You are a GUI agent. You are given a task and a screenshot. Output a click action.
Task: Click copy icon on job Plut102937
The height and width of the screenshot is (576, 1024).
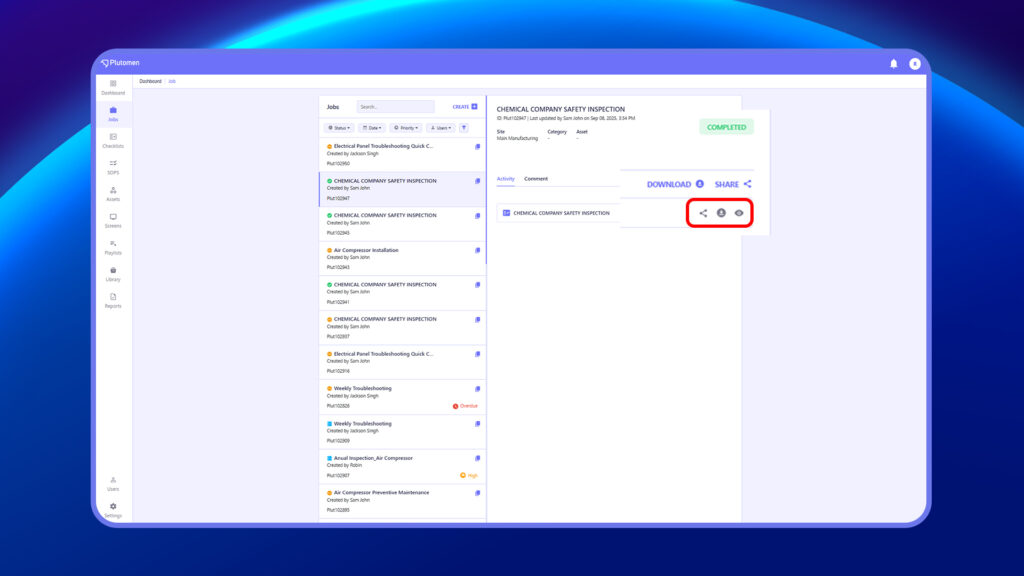point(477,320)
